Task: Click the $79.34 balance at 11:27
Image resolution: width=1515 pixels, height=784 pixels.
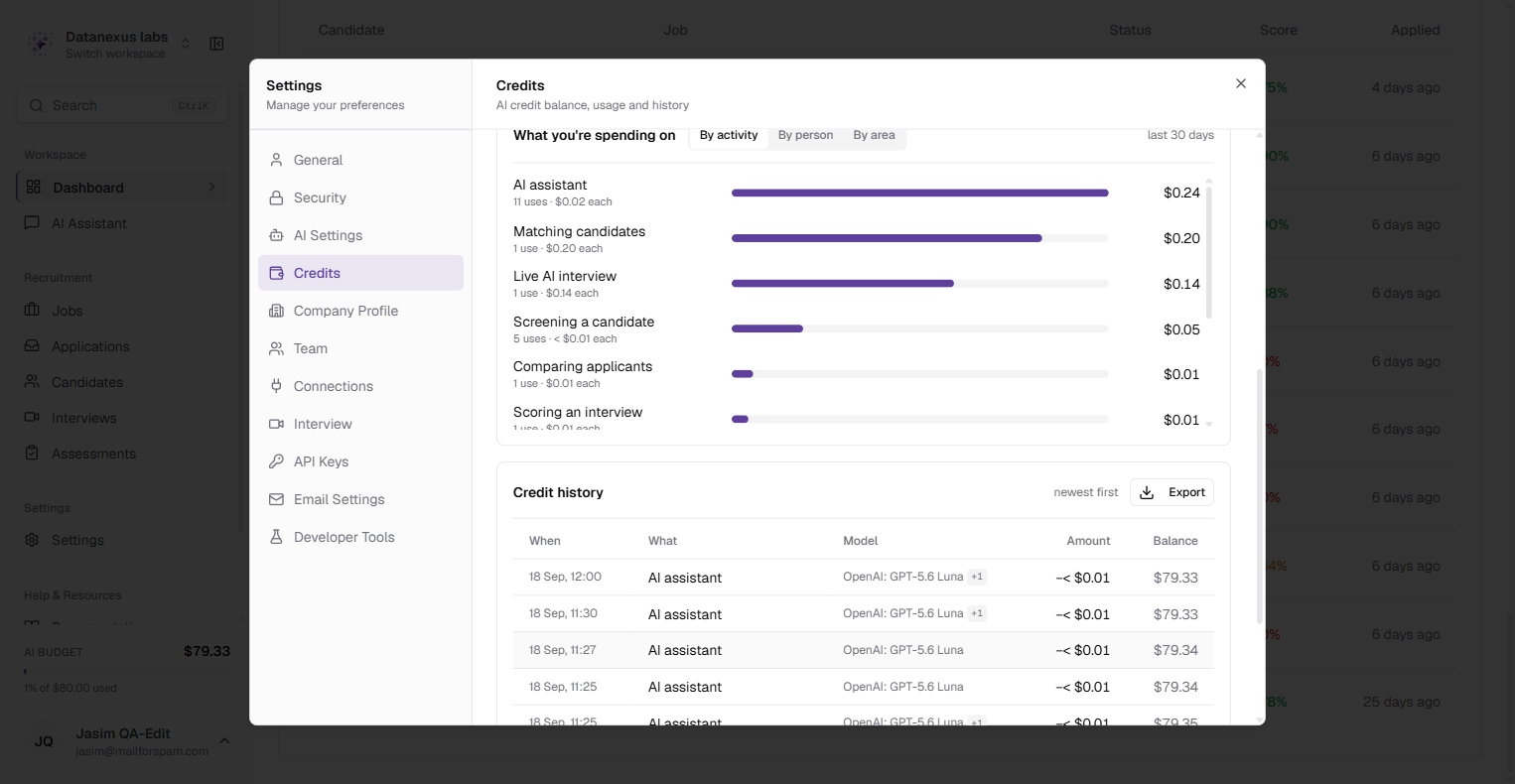Action: tap(1175, 650)
